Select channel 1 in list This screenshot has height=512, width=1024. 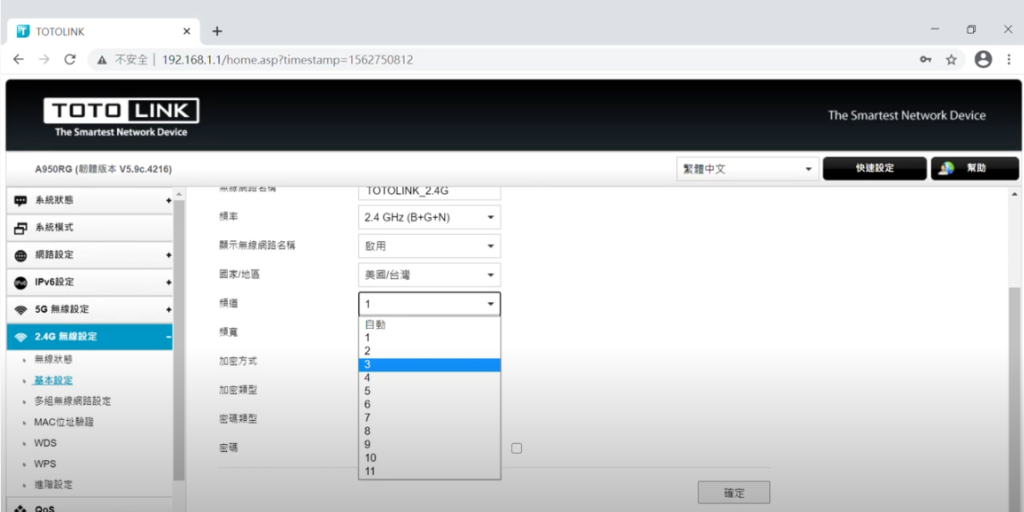pyautogui.click(x=429, y=338)
